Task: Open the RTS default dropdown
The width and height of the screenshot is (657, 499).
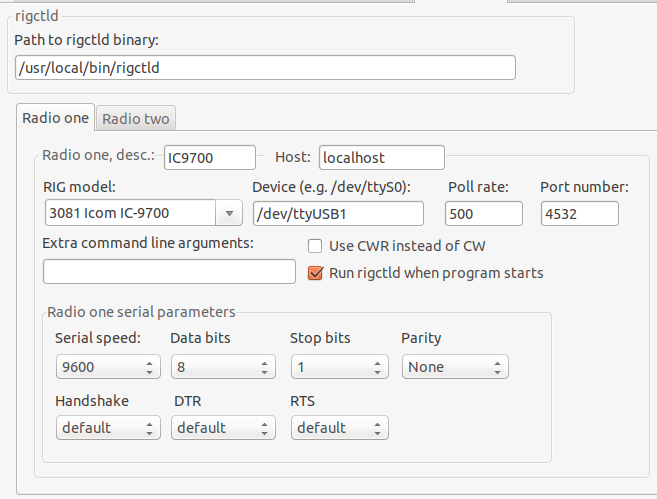Action: [340, 428]
